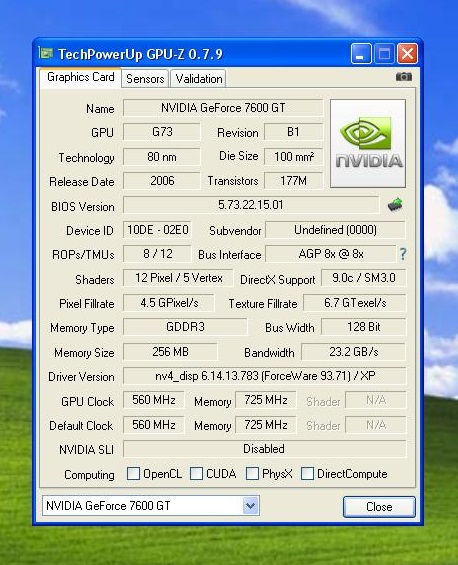
Task: Click the ROPs/TMUs value 8 / 12
Action: (157, 254)
